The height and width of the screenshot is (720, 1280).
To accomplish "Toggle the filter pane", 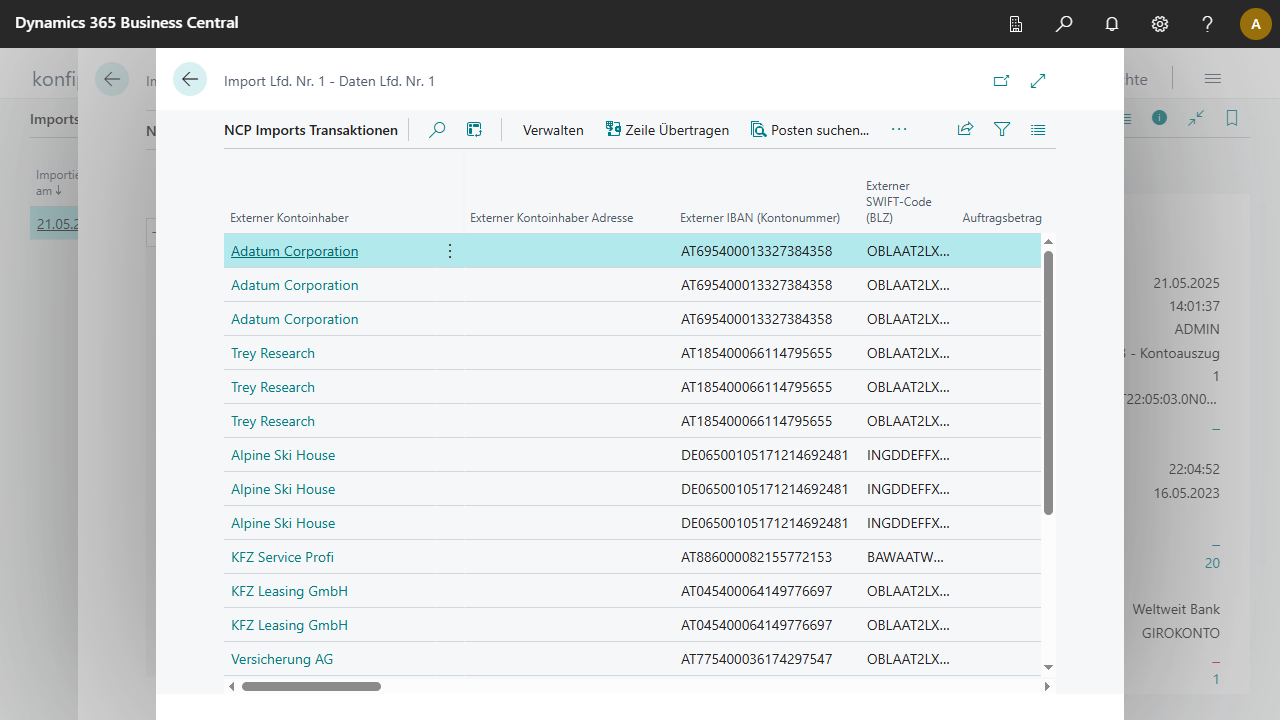I will click(1002, 130).
